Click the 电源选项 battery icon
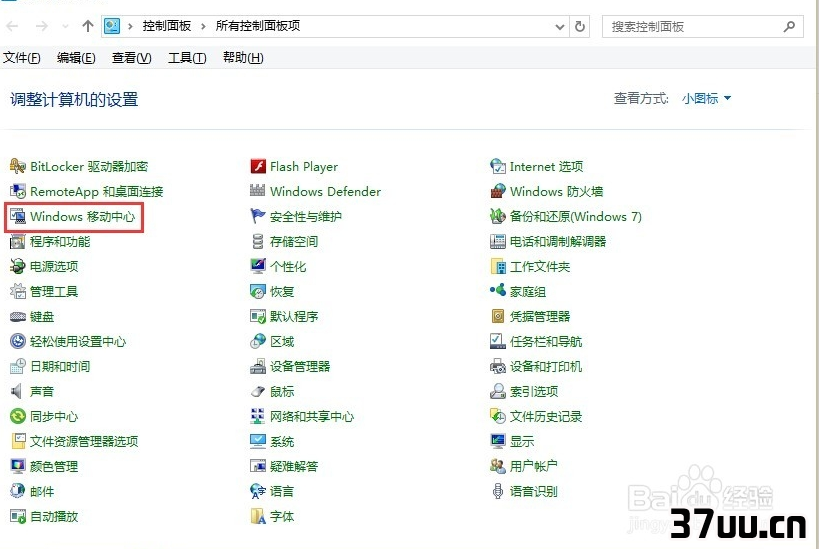This screenshot has width=819, height=549. pyautogui.click(x=18, y=266)
